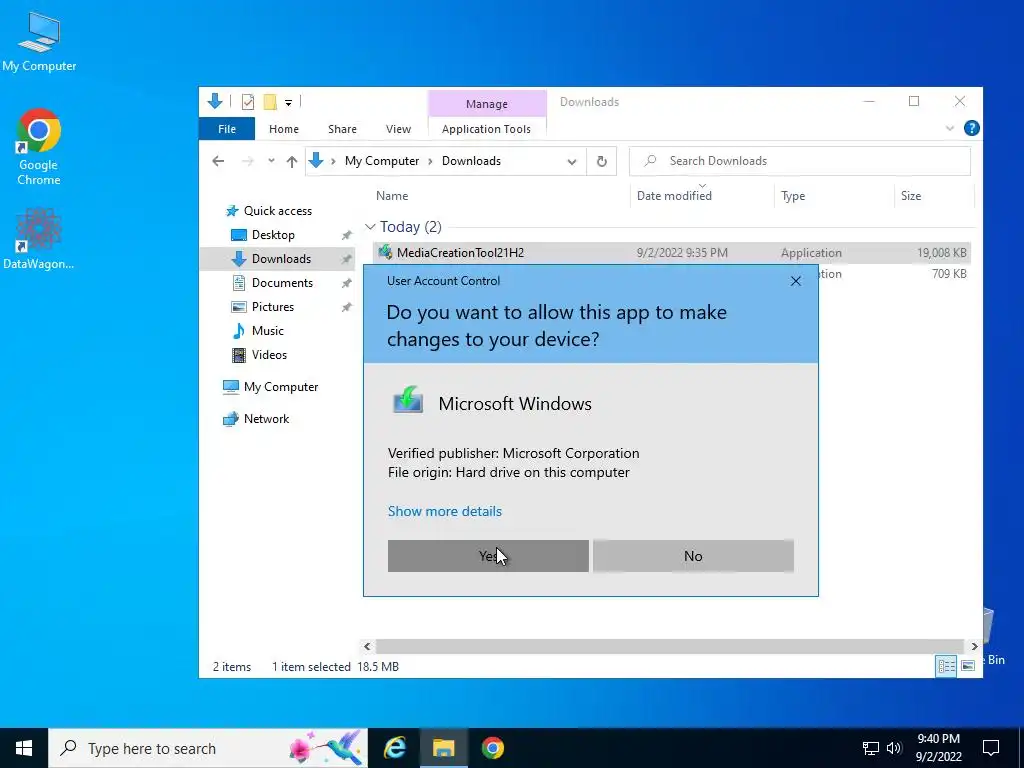Open the Windows Start menu
The width and height of the screenshot is (1024, 768).
tap(24, 748)
